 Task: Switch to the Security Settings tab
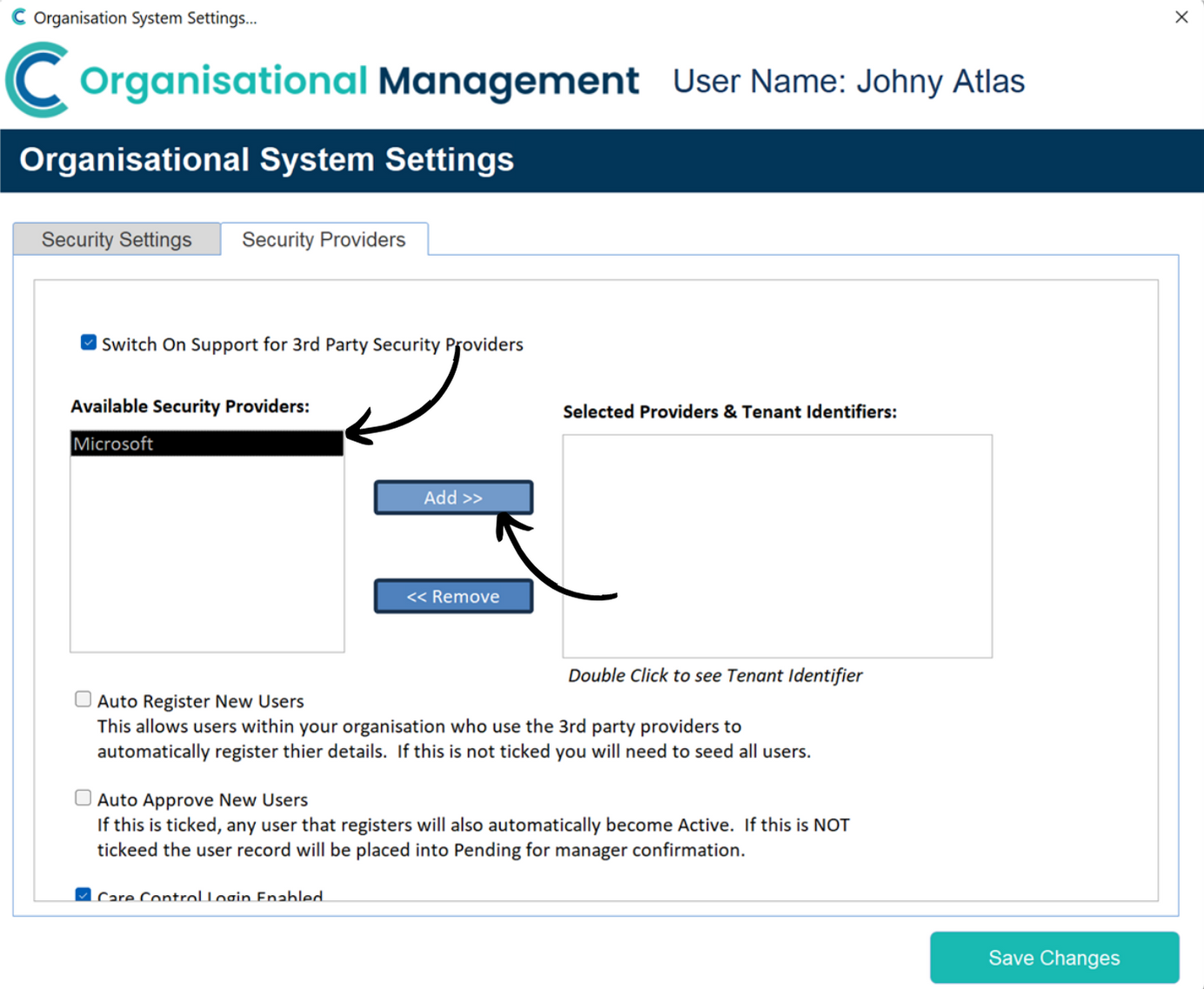click(117, 239)
